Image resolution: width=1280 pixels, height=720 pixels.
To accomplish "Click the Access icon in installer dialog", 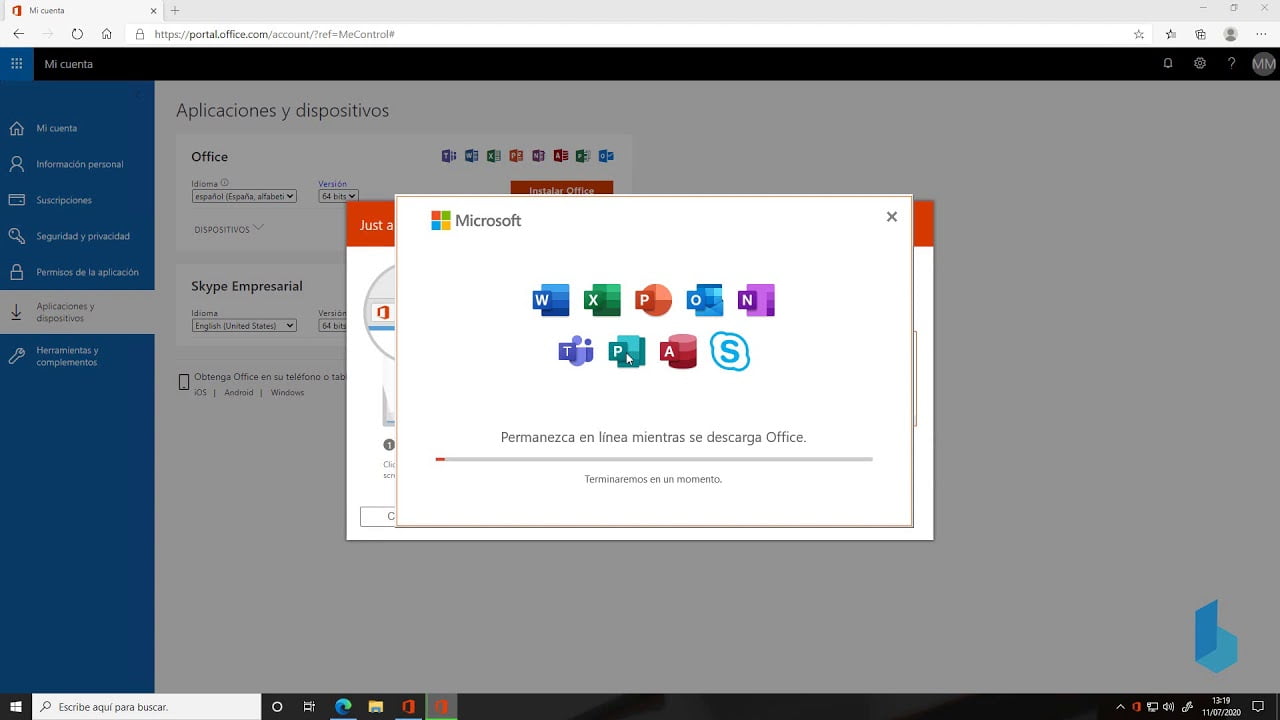I will click(x=678, y=351).
